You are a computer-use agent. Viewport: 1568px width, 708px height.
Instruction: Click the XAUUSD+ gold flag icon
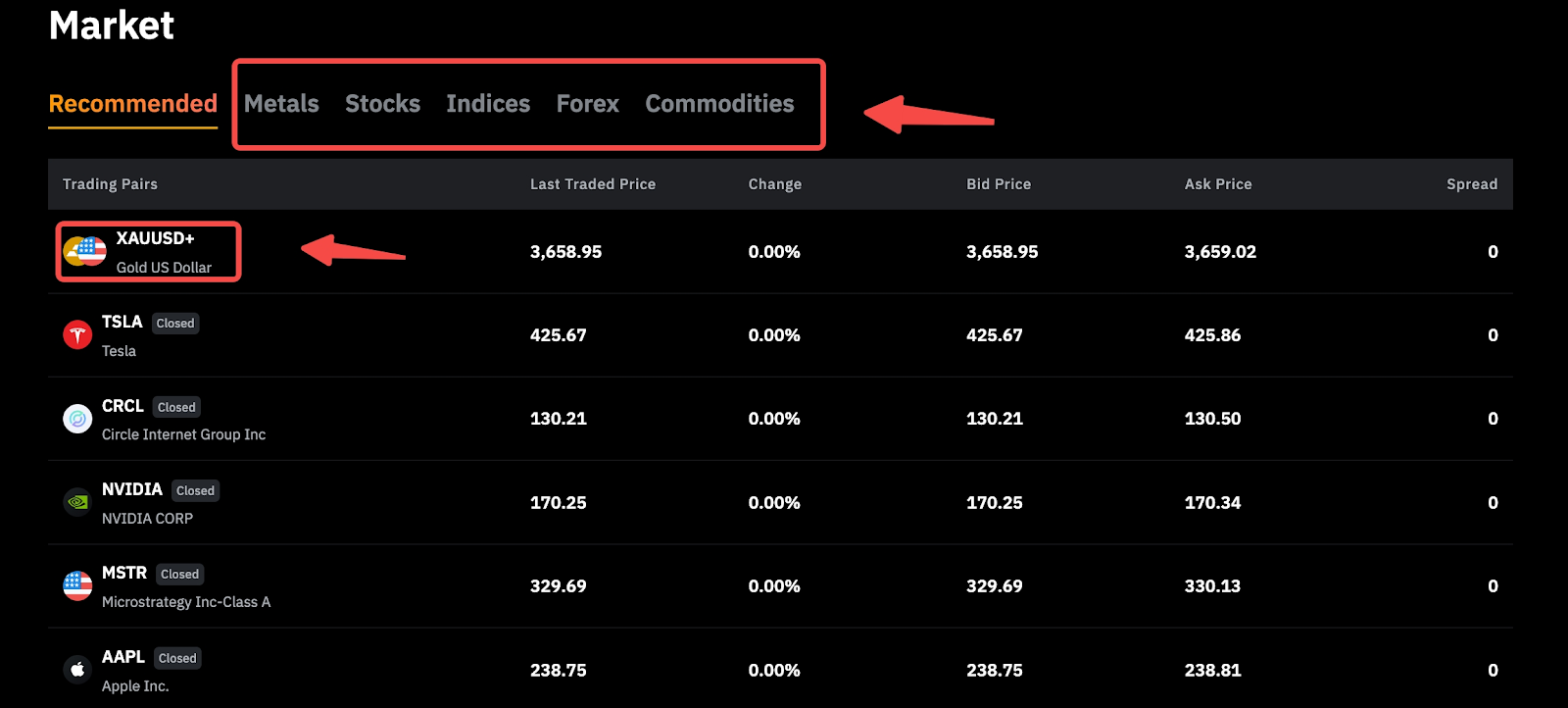(85, 252)
